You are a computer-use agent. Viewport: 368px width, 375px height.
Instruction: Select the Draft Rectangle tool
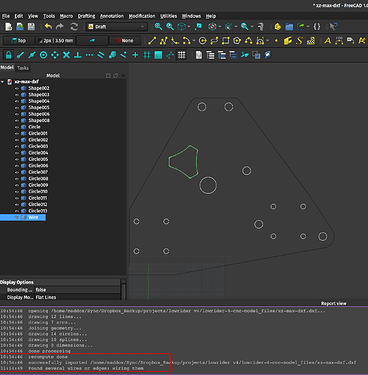(x=226, y=41)
